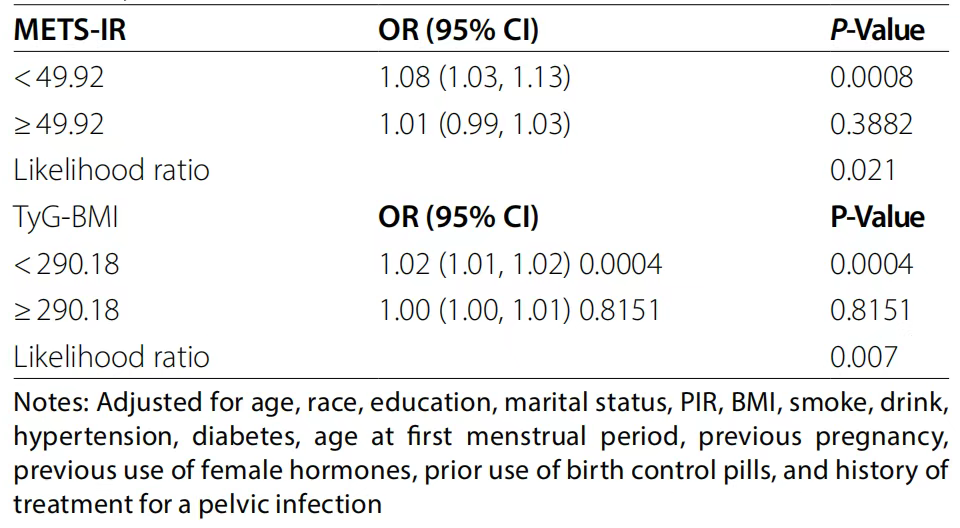Select the TyG-BMI row label
Image resolution: width=960 pixels, height=528 pixels.
coord(66,217)
